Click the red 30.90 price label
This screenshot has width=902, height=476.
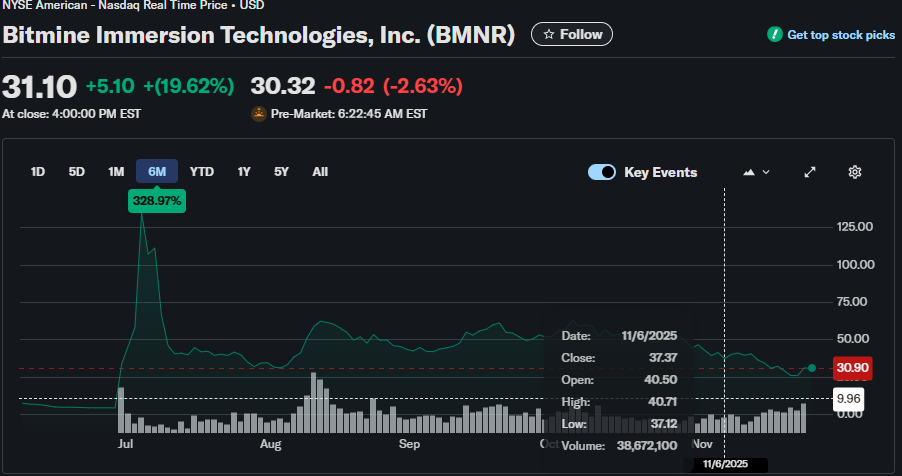pos(853,368)
